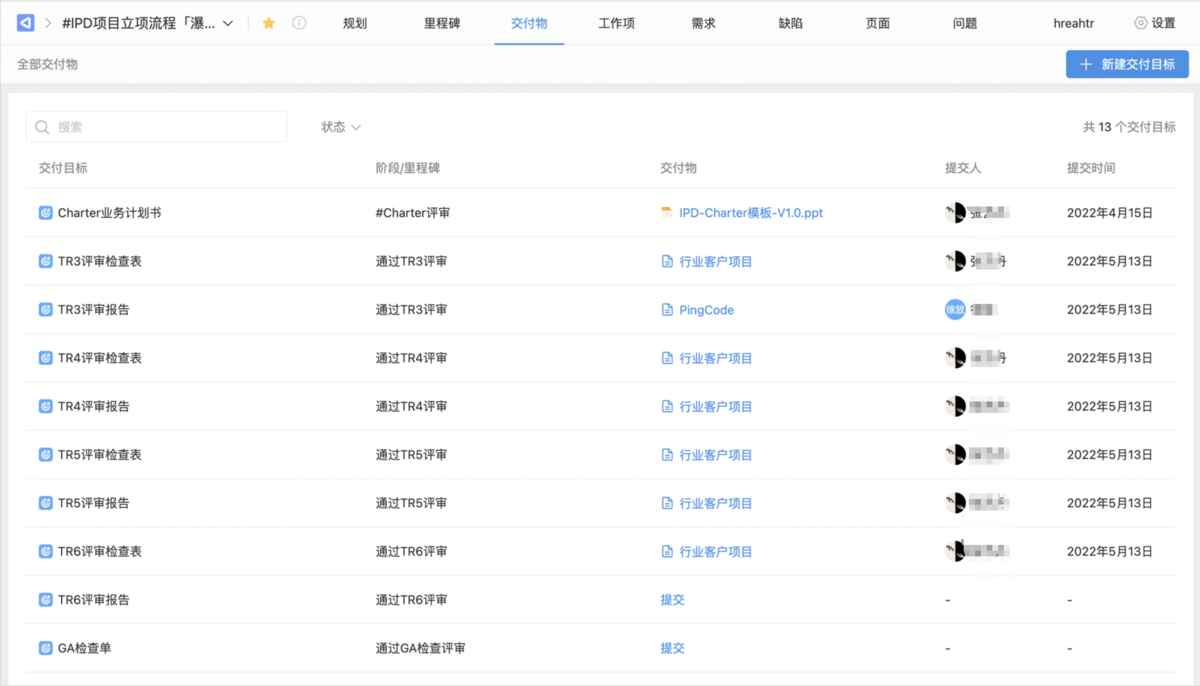
Task: Click the document icon beside PingCode
Action: pyautogui.click(x=667, y=310)
